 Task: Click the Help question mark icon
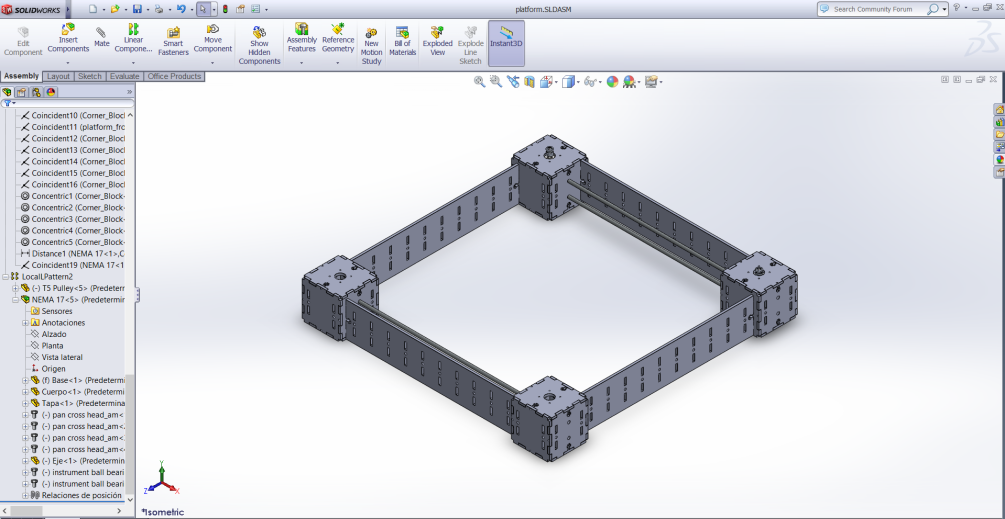956,8
